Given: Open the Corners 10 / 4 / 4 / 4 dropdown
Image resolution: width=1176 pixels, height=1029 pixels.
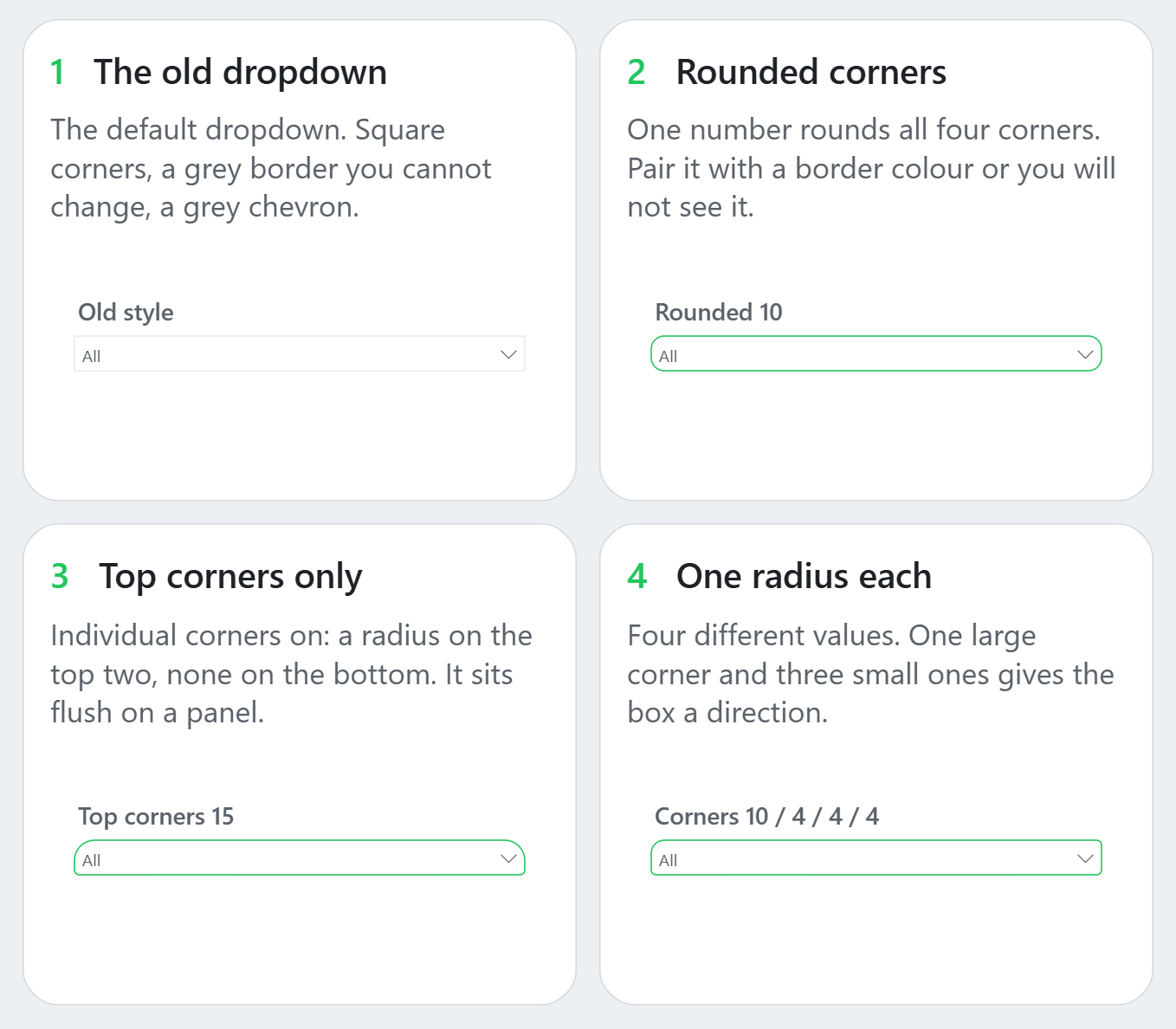Looking at the screenshot, I should click(x=876, y=857).
